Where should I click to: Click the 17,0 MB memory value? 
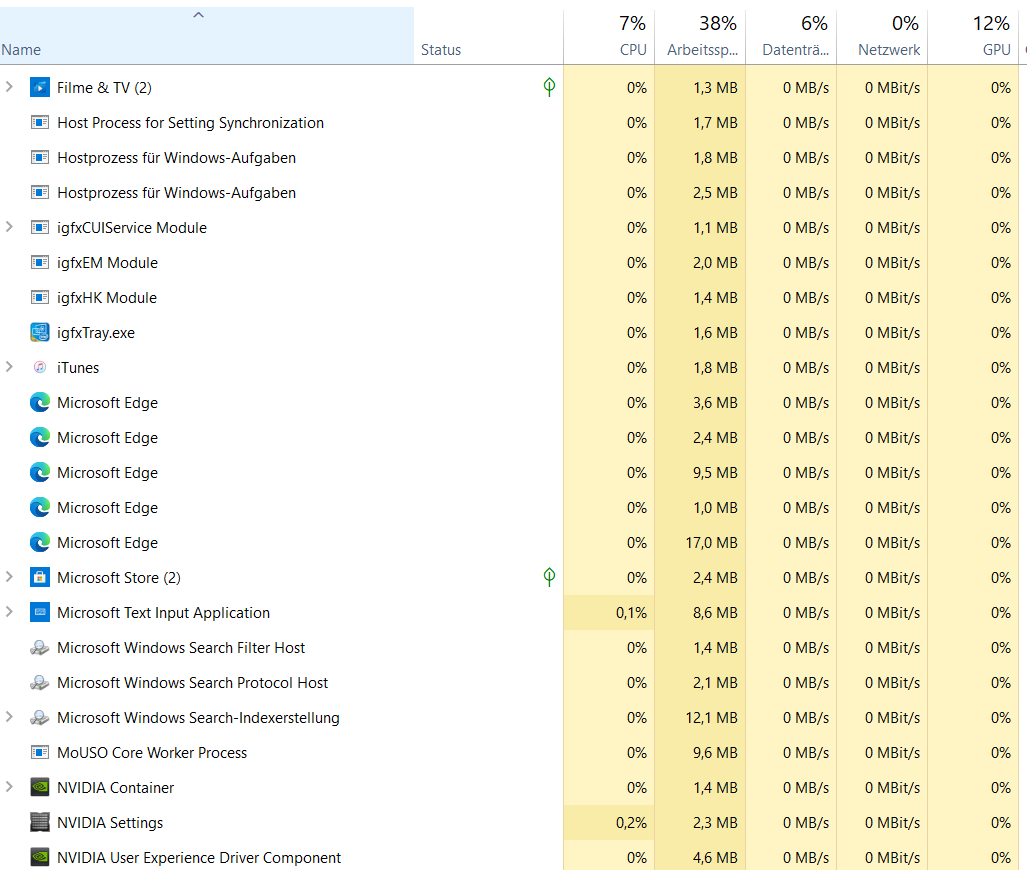[711, 542]
